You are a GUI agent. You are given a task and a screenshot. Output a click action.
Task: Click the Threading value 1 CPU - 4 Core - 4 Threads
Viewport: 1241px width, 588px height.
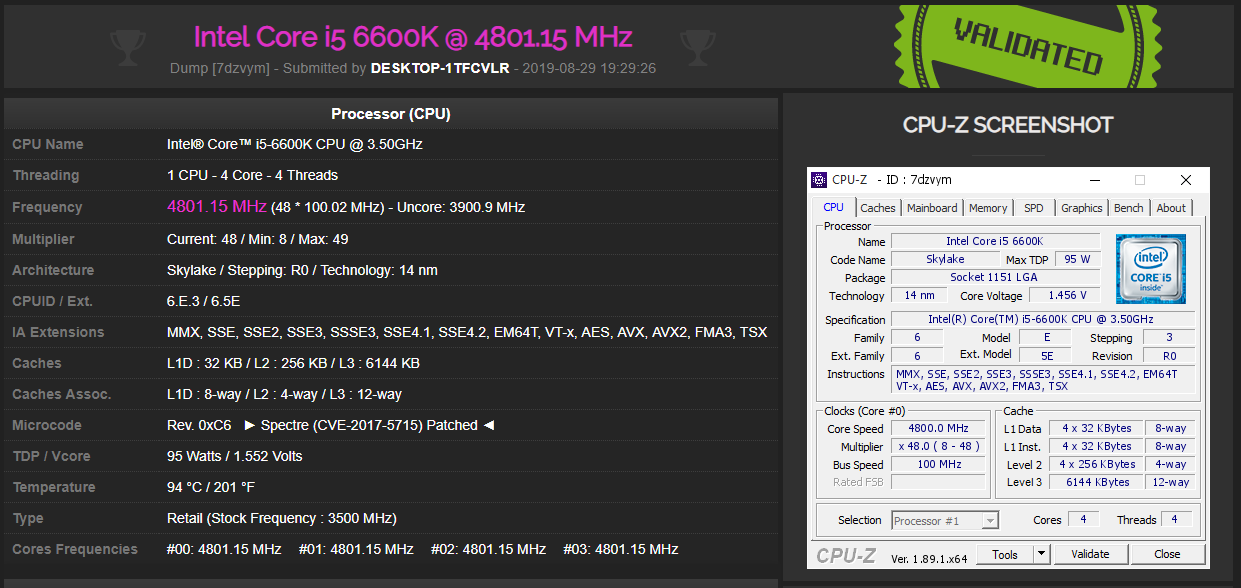click(x=252, y=175)
